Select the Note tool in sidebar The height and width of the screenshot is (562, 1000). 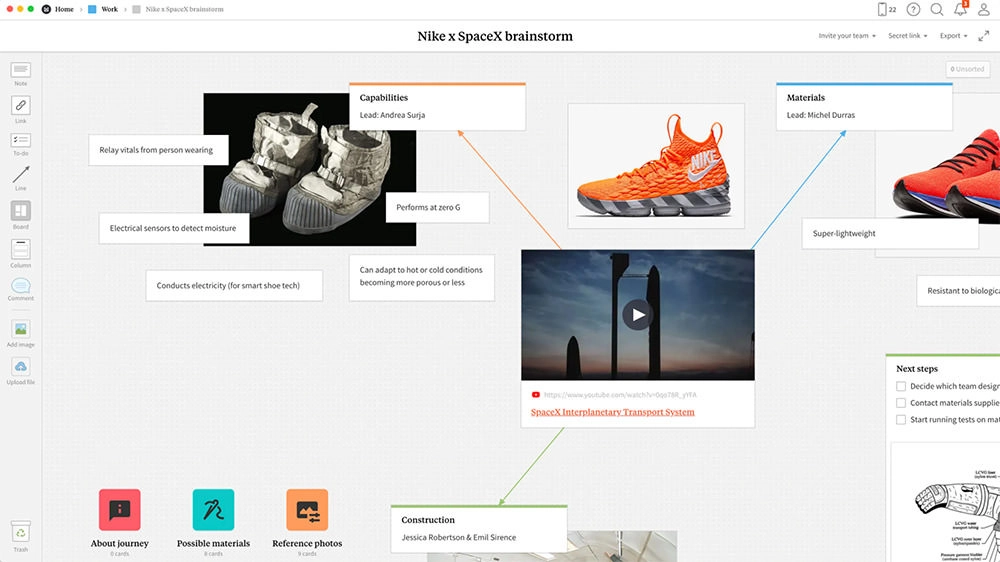(x=20, y=71)
